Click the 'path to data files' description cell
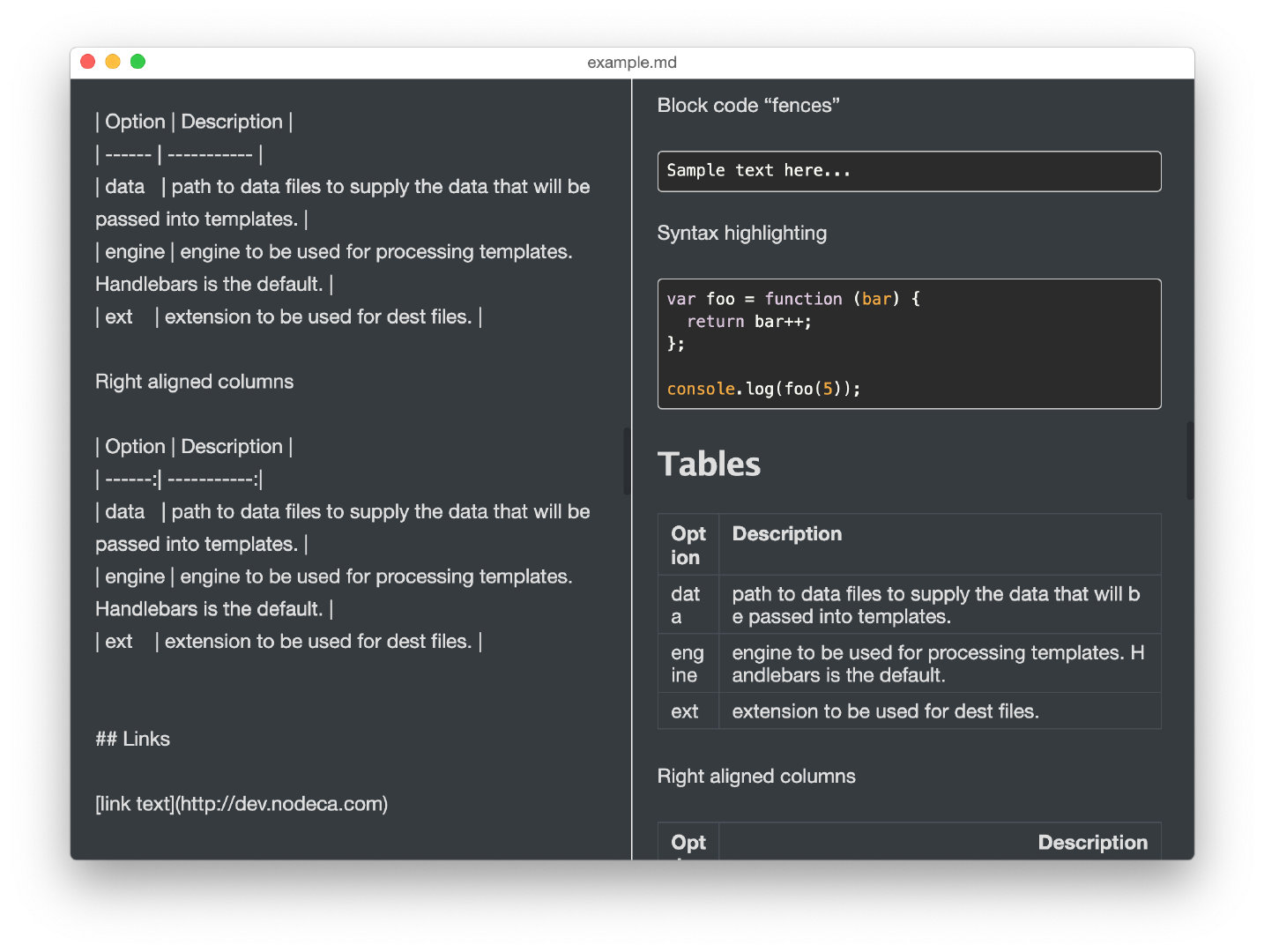The height and width of the screenshot is (952, 1264). [940, 605]
